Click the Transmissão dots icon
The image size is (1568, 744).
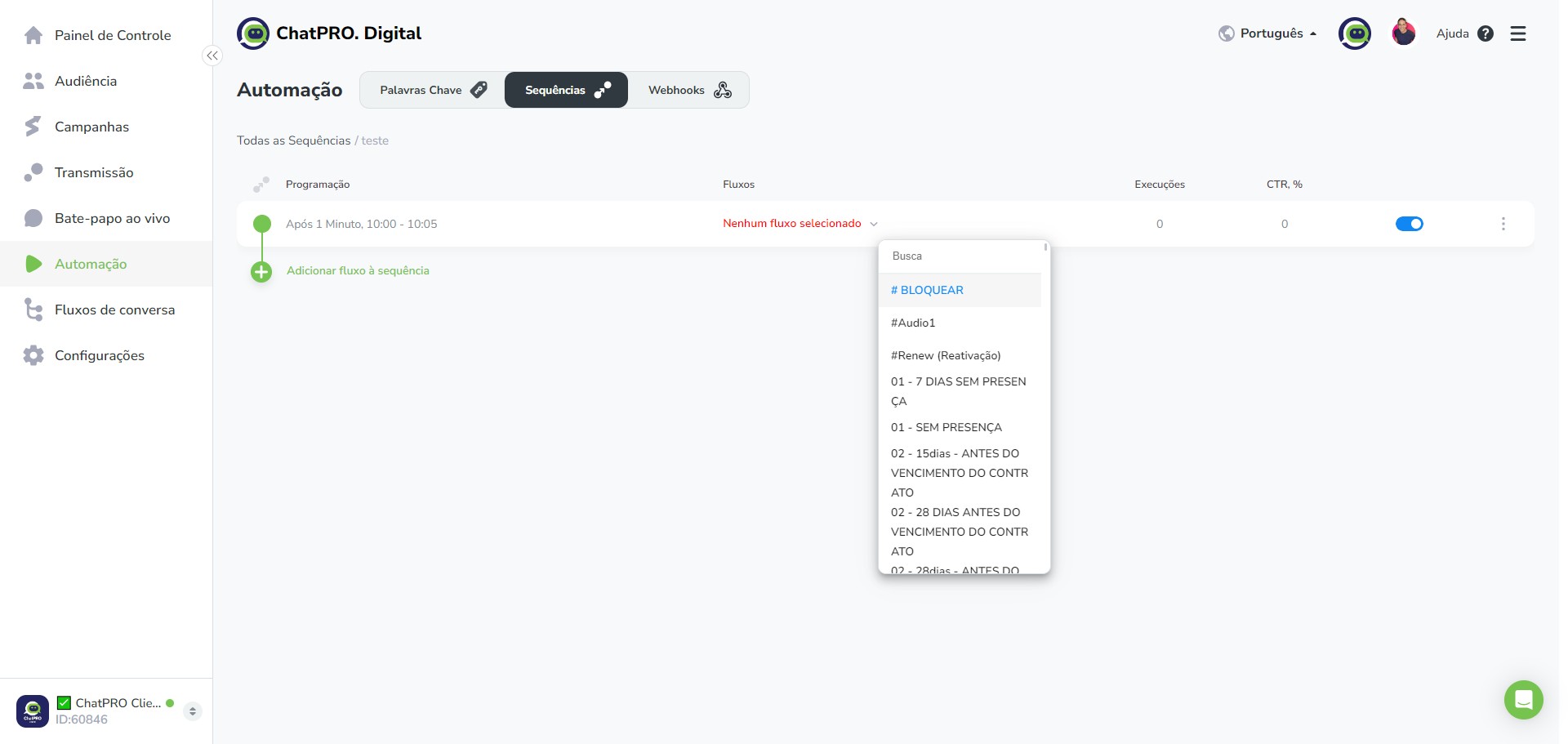(x=33, y=172)
